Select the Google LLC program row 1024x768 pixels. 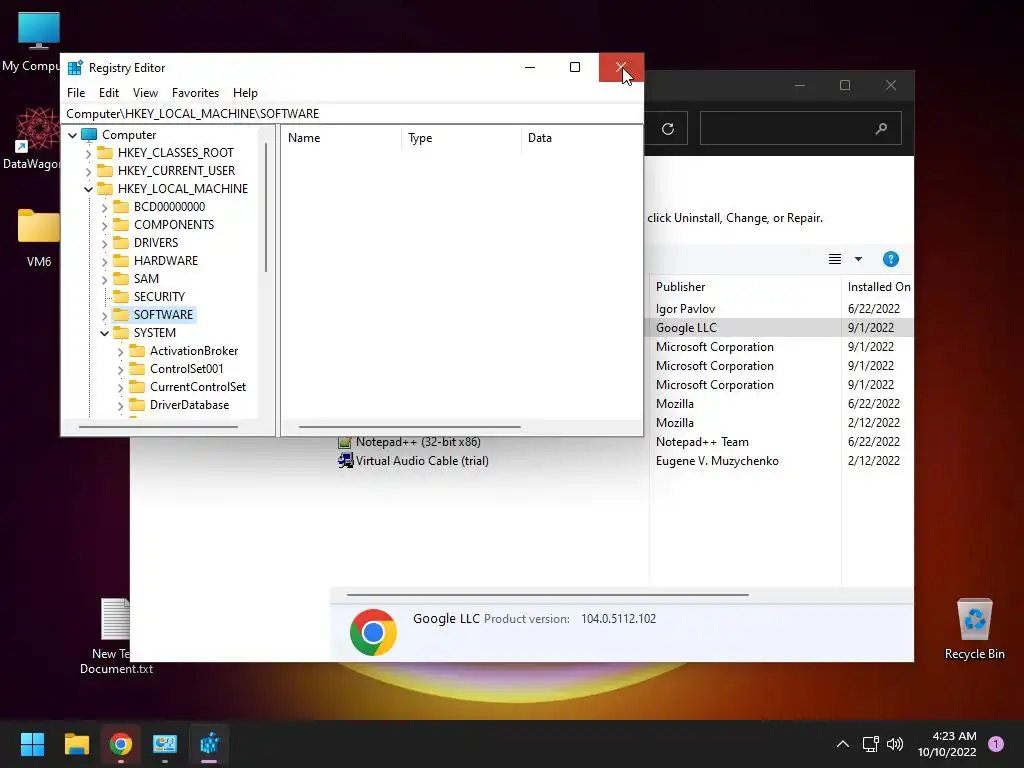pyautogui.click(x=780, y=328)
